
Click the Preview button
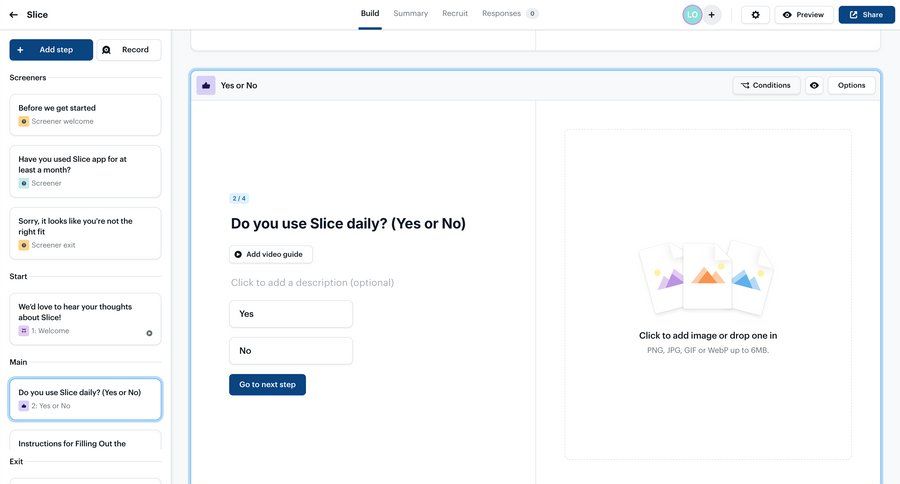(x=804, y=15)
